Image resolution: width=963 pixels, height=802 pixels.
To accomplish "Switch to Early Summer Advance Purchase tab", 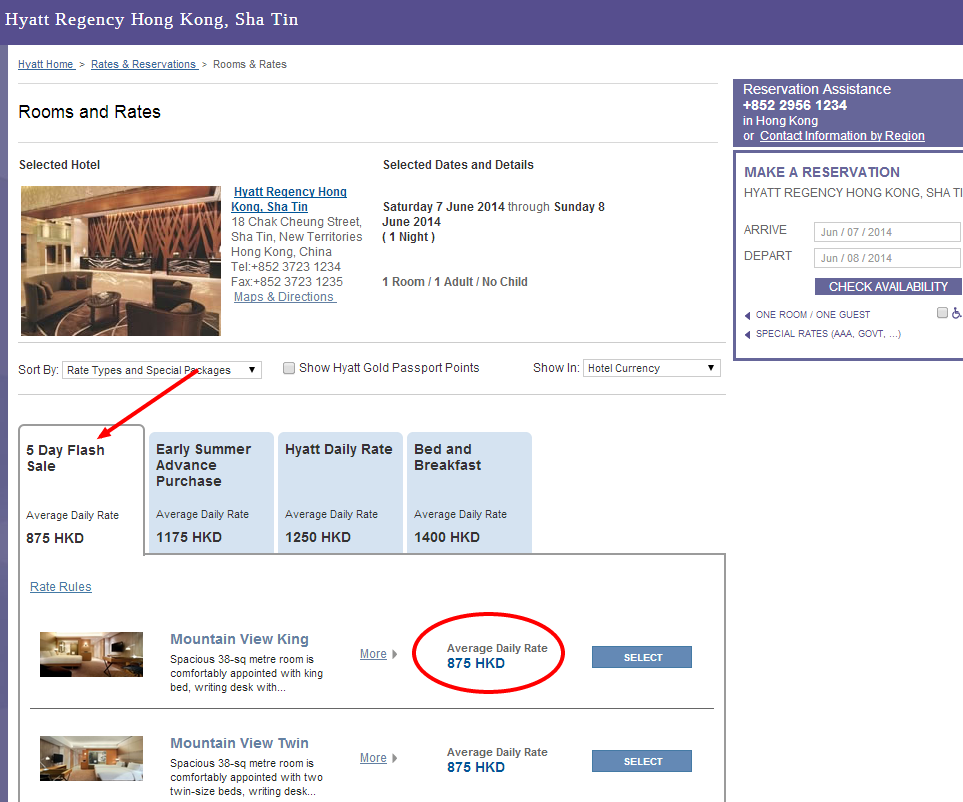I will (x=211, y=492).
